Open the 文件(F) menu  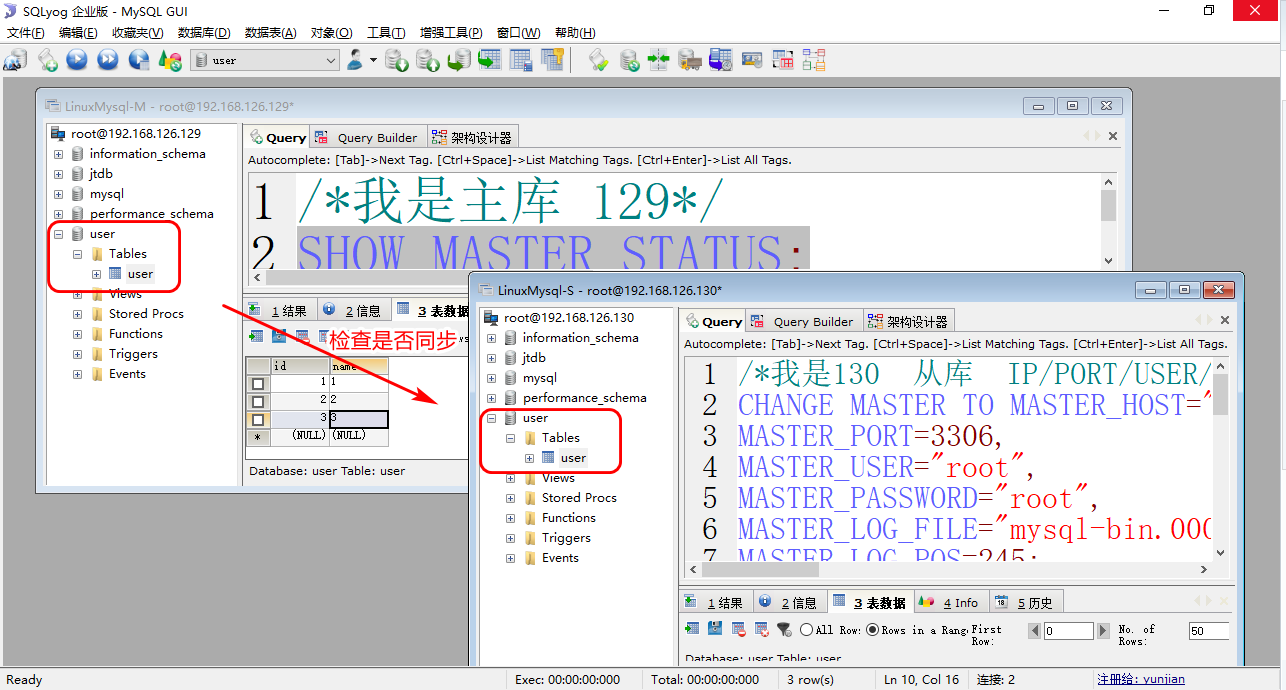click(x=27, y=33)
